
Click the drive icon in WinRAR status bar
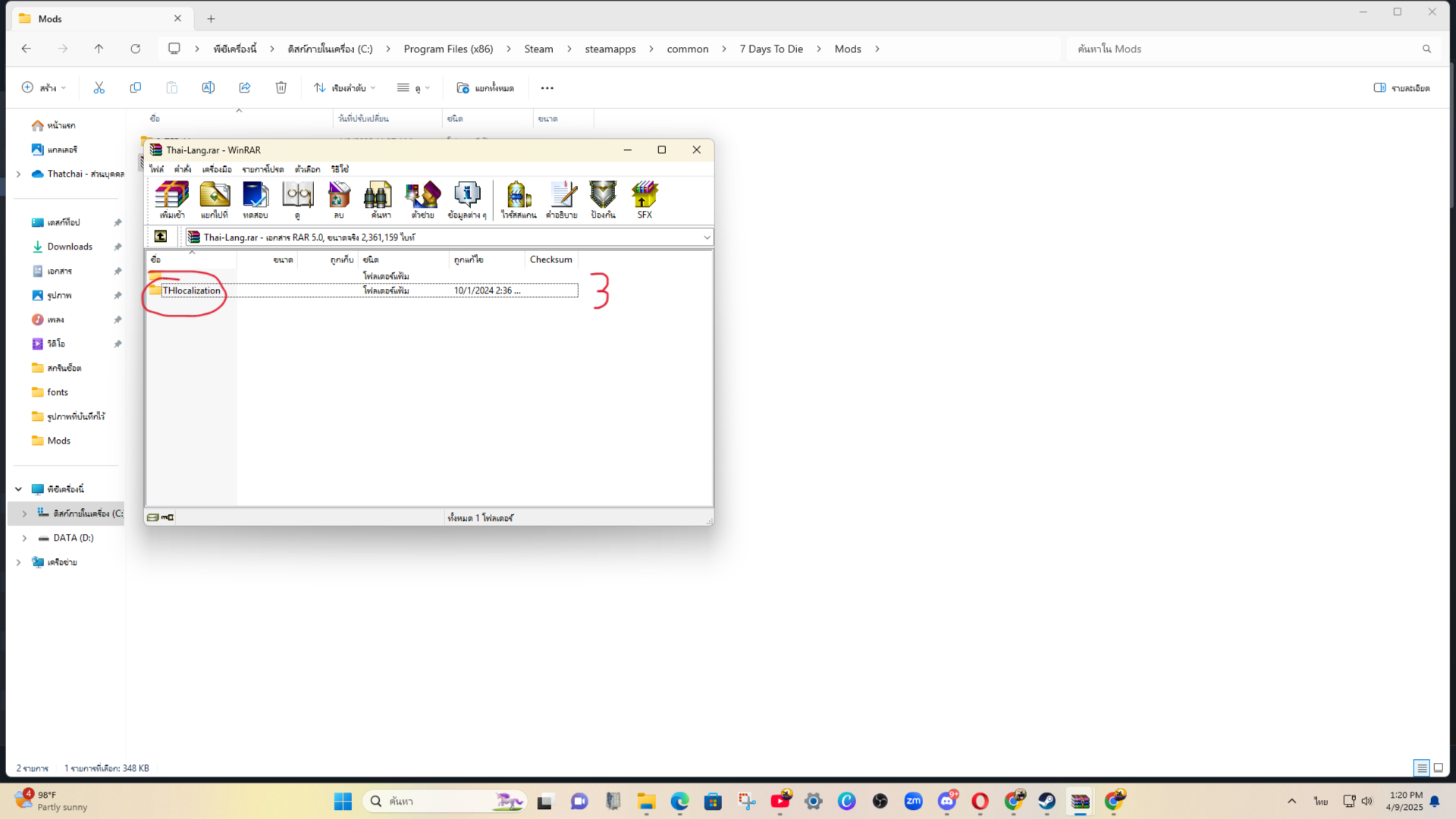(x=153, y=517)
